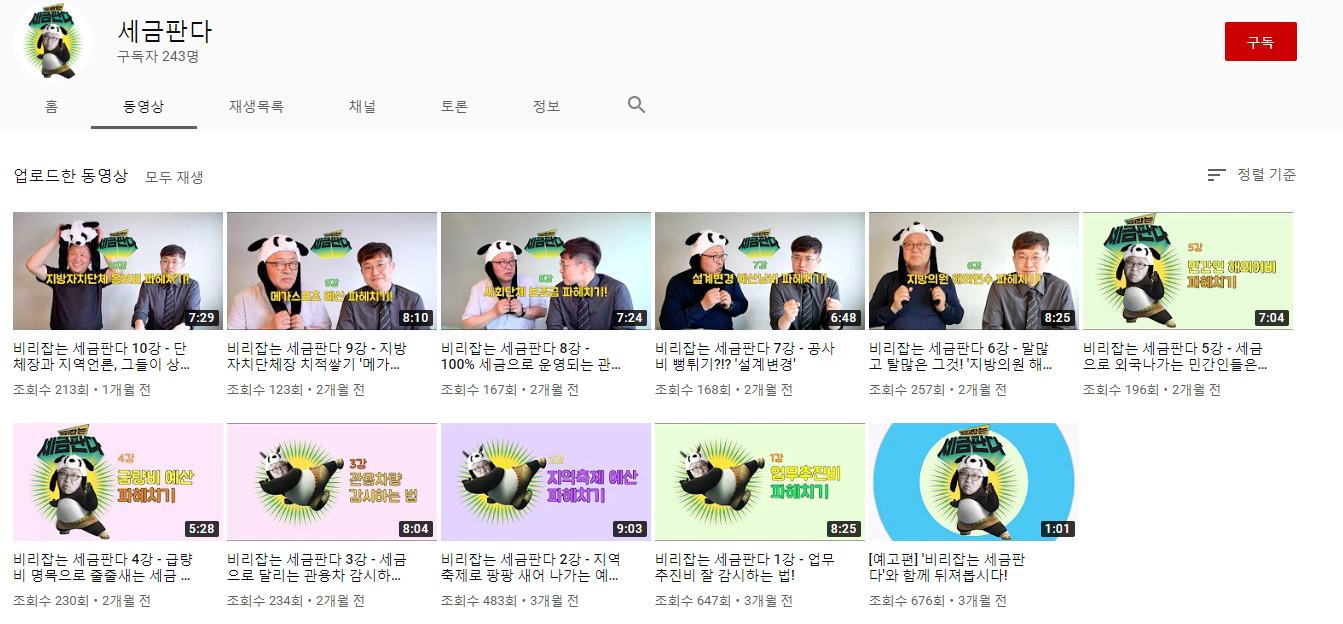
Task: Click 조회수 213회 view count text
Action: pos(50,390)
